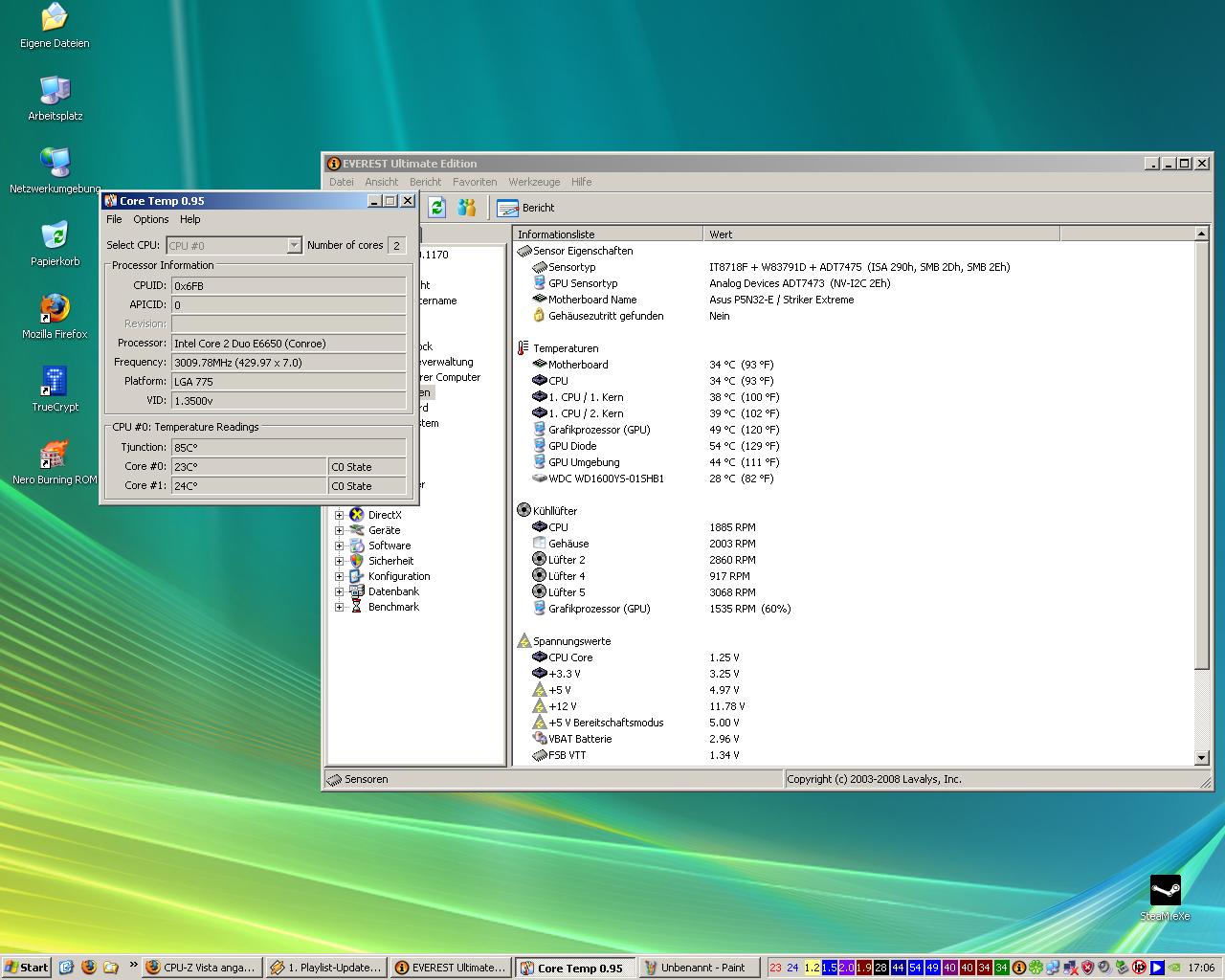Click the scroll down arrow in sensor list
Screen dimensions: 1225x980
(1202, 758)
